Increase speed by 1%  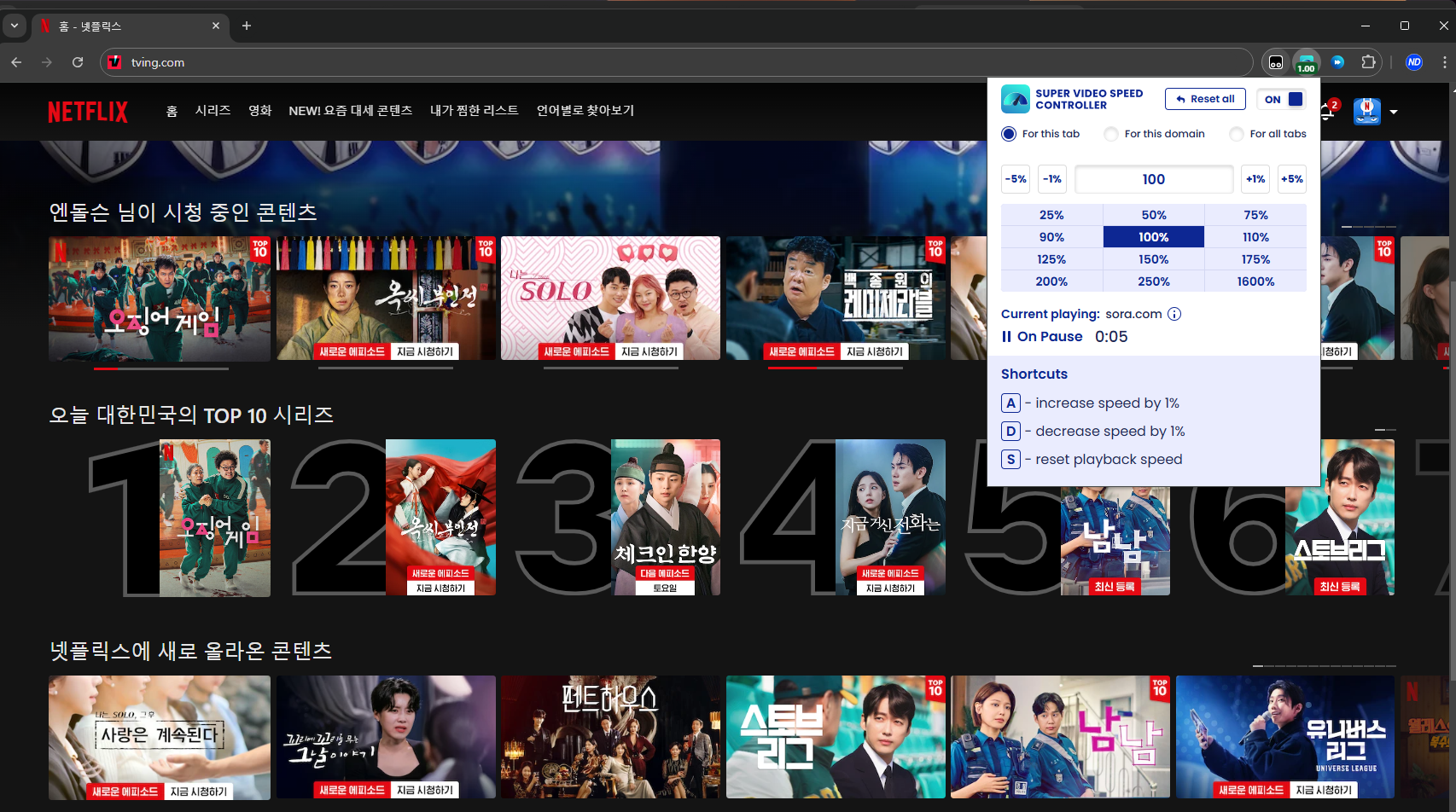point(1255,179)
